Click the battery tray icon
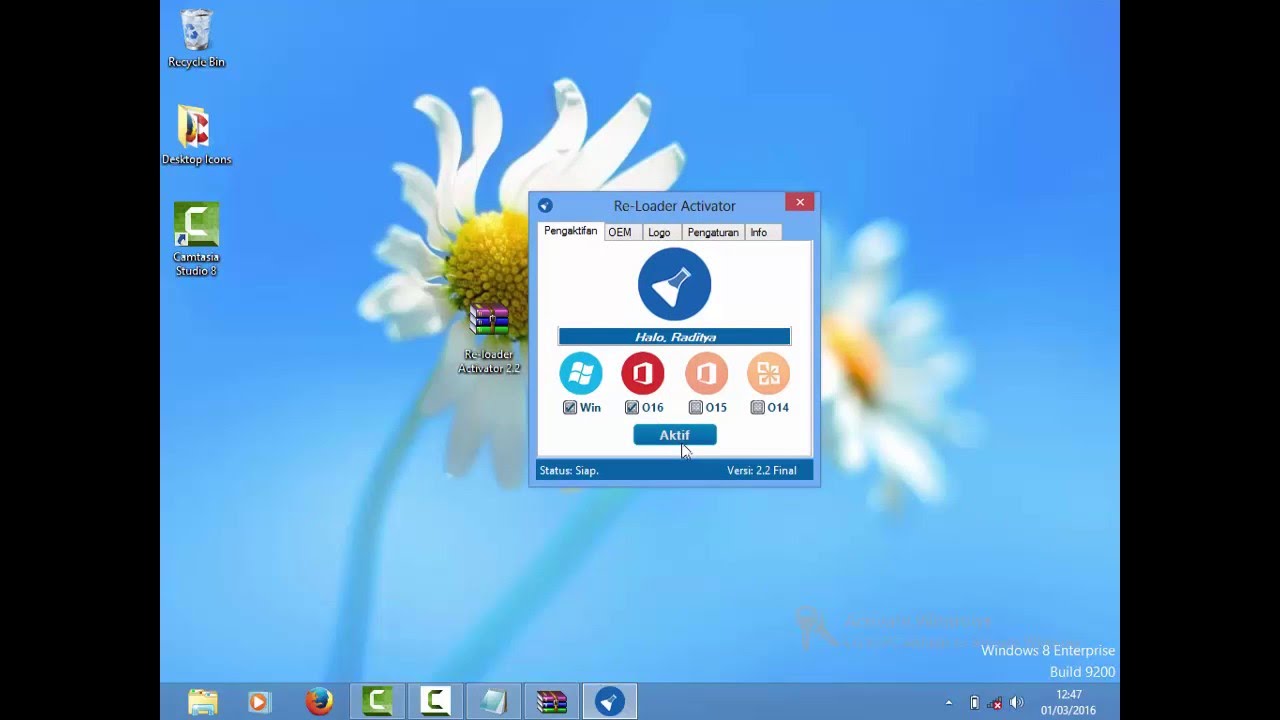Image resolution: width=1280 pixels, height=720 pixels. click(974, 703)
